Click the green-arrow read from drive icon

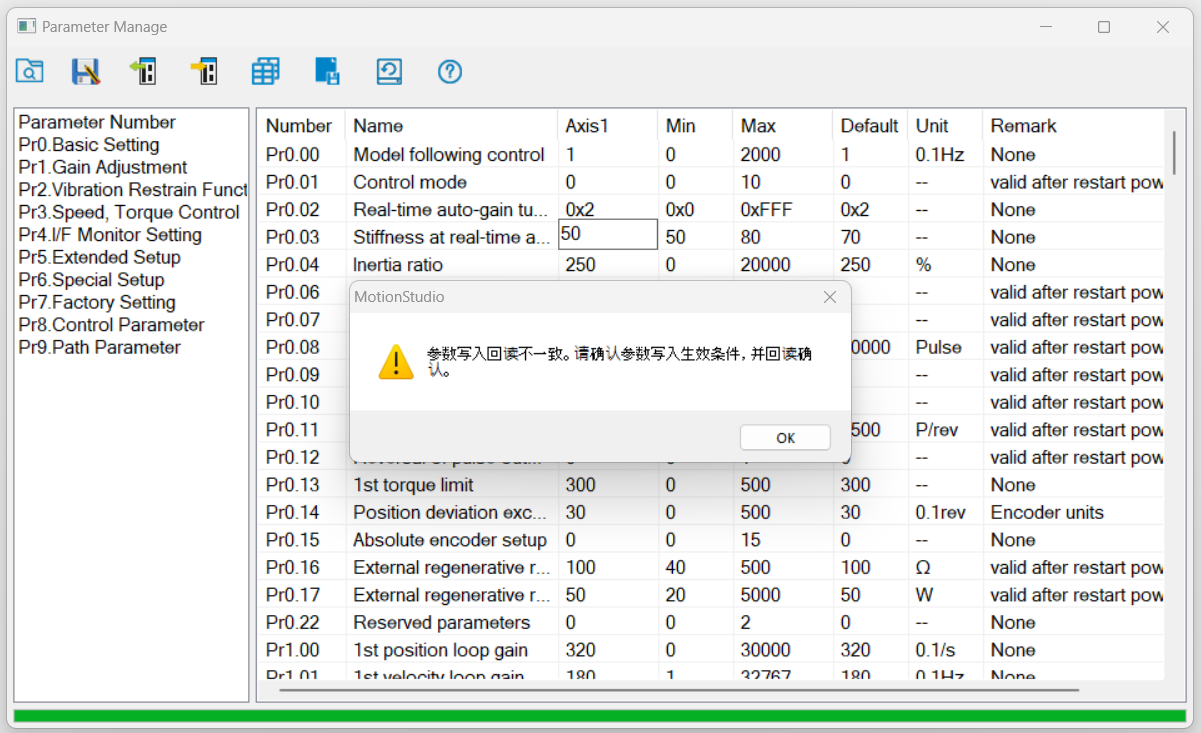click(144, 71)
